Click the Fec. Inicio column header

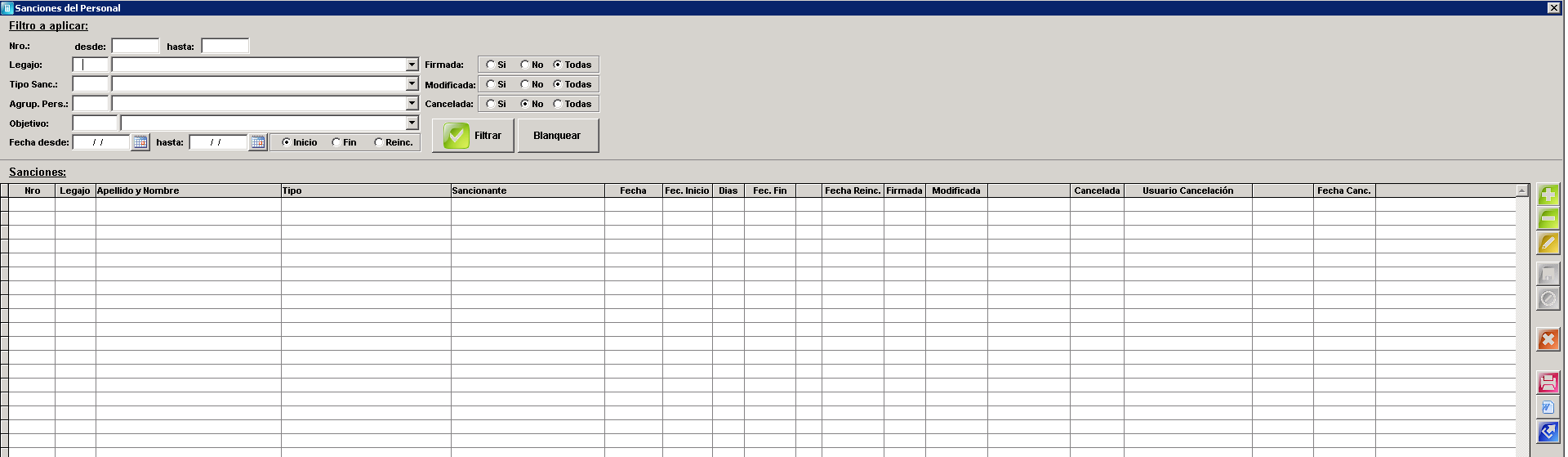click(687, 190)
